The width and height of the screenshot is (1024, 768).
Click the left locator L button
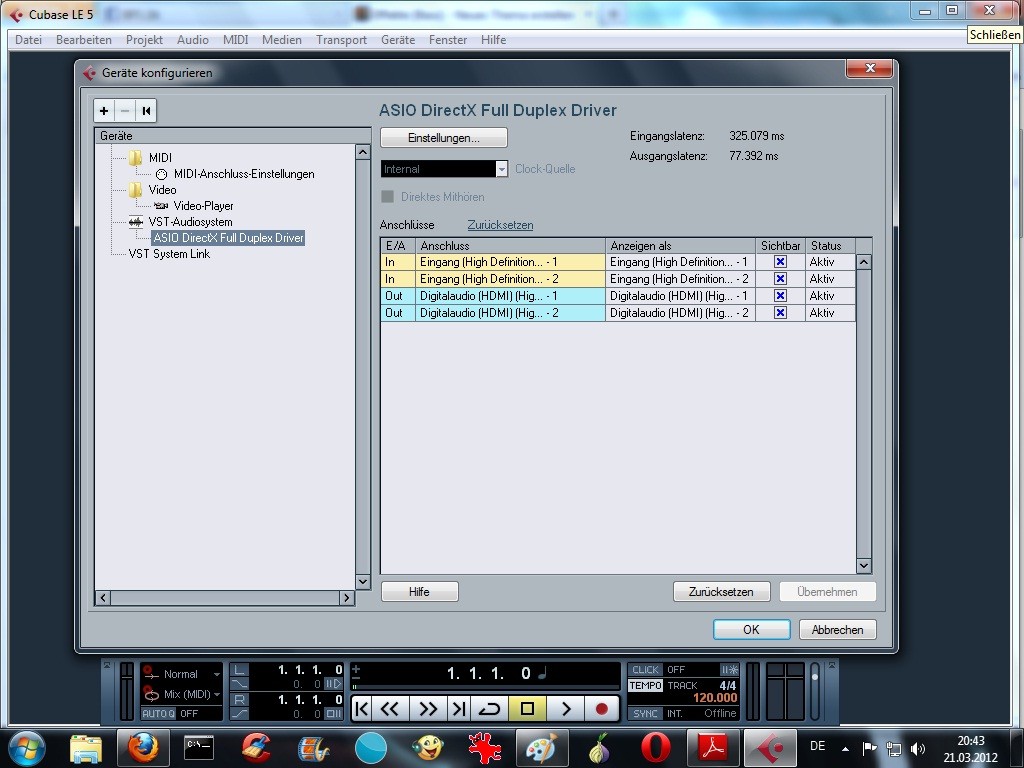[240, 669]
